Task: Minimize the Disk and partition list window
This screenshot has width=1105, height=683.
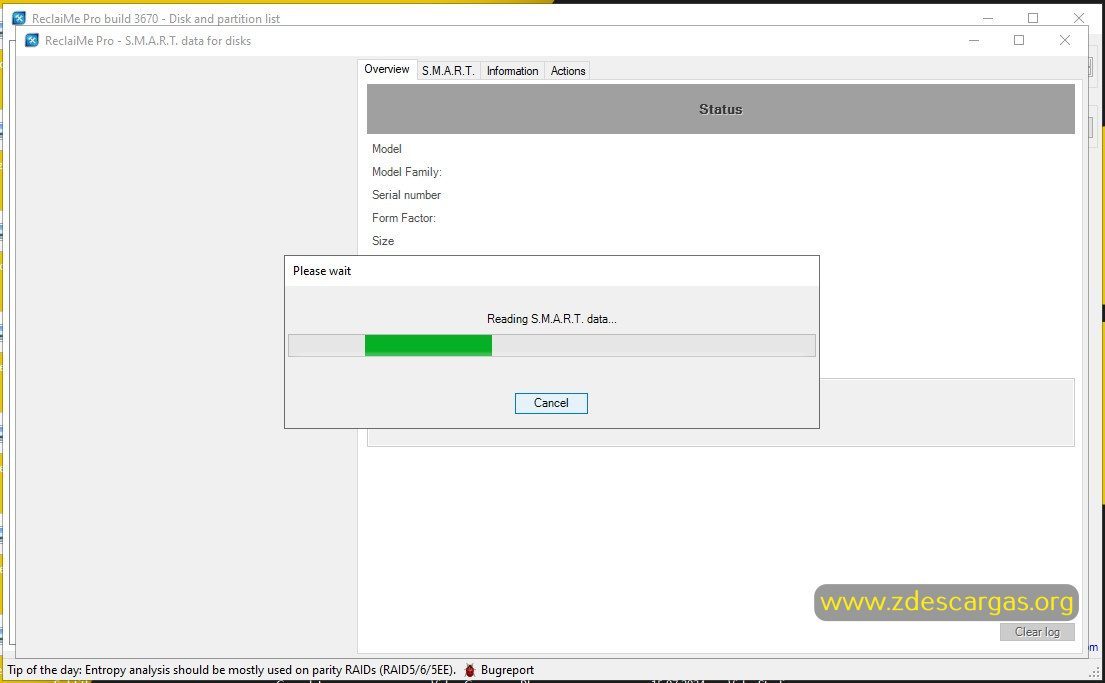Action: [x=988, y=18]
